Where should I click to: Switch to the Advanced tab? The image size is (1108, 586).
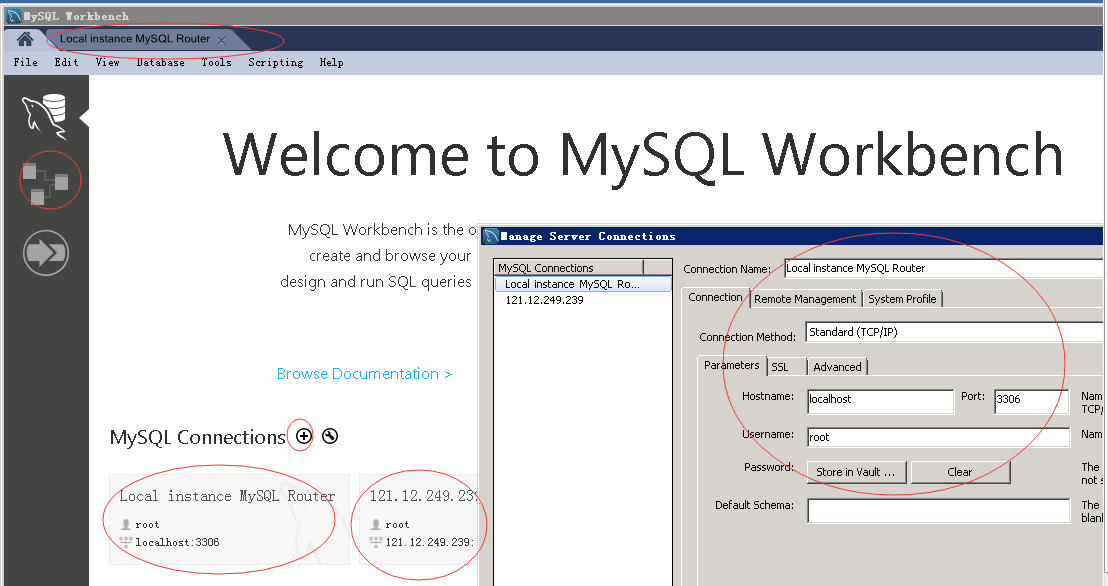tap(837, 367)
